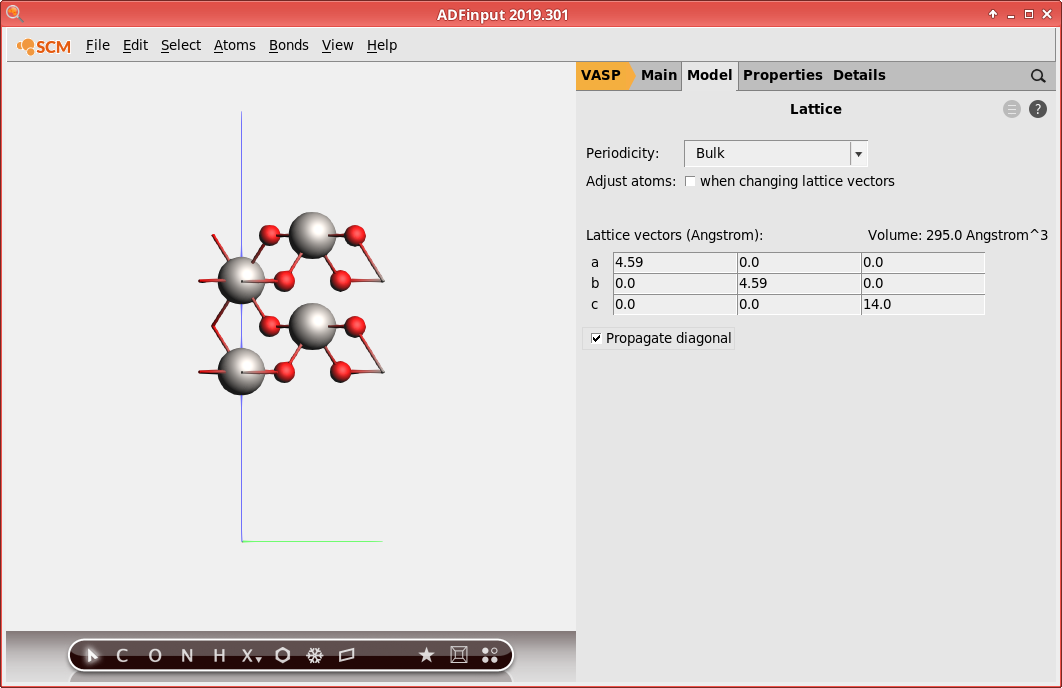The image size is (1062, 688).
Task: Click the molecules fragment tool
Action: pyautogui.click(x=490, y=655)
